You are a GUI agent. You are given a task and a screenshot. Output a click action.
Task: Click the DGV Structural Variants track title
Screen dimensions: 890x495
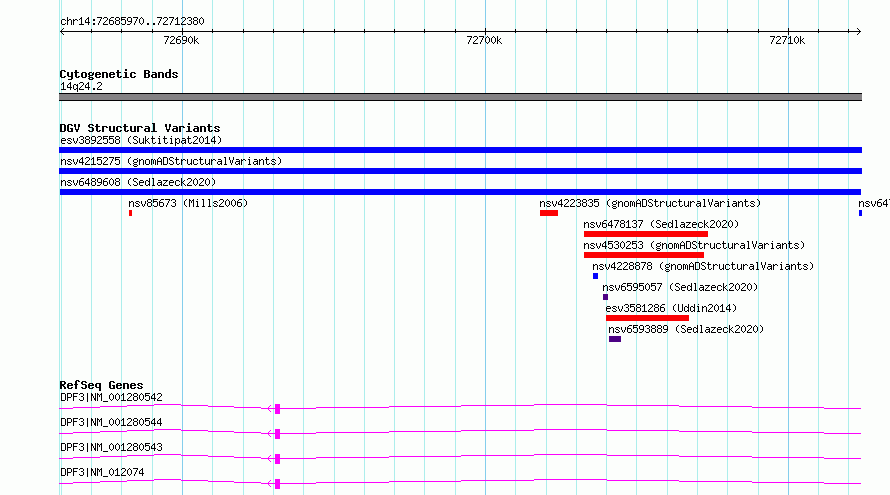(140, 128)
